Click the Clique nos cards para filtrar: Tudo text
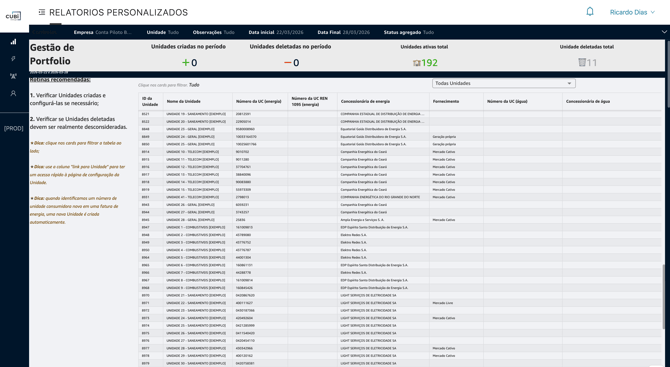670x367 pixels. tap(169, 85)
